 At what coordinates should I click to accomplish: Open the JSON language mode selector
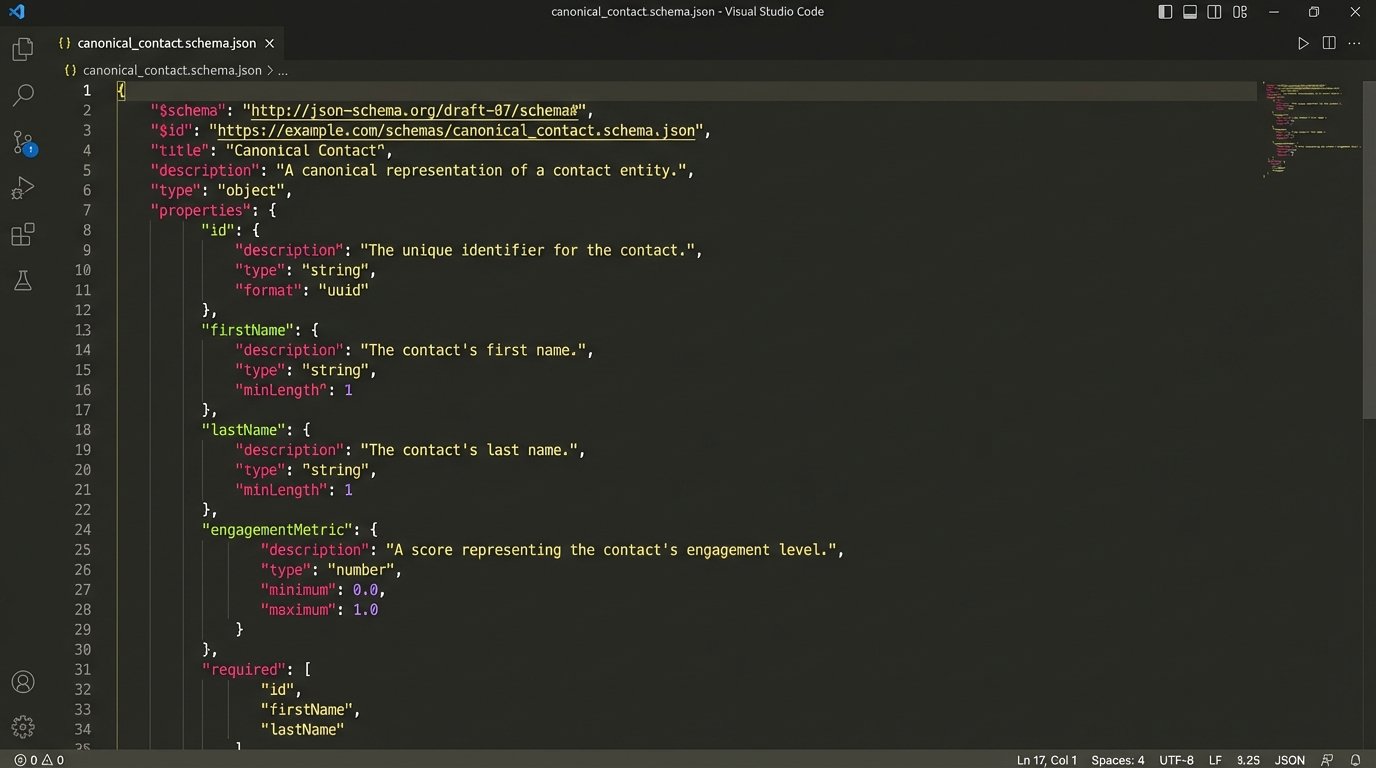1289,760
